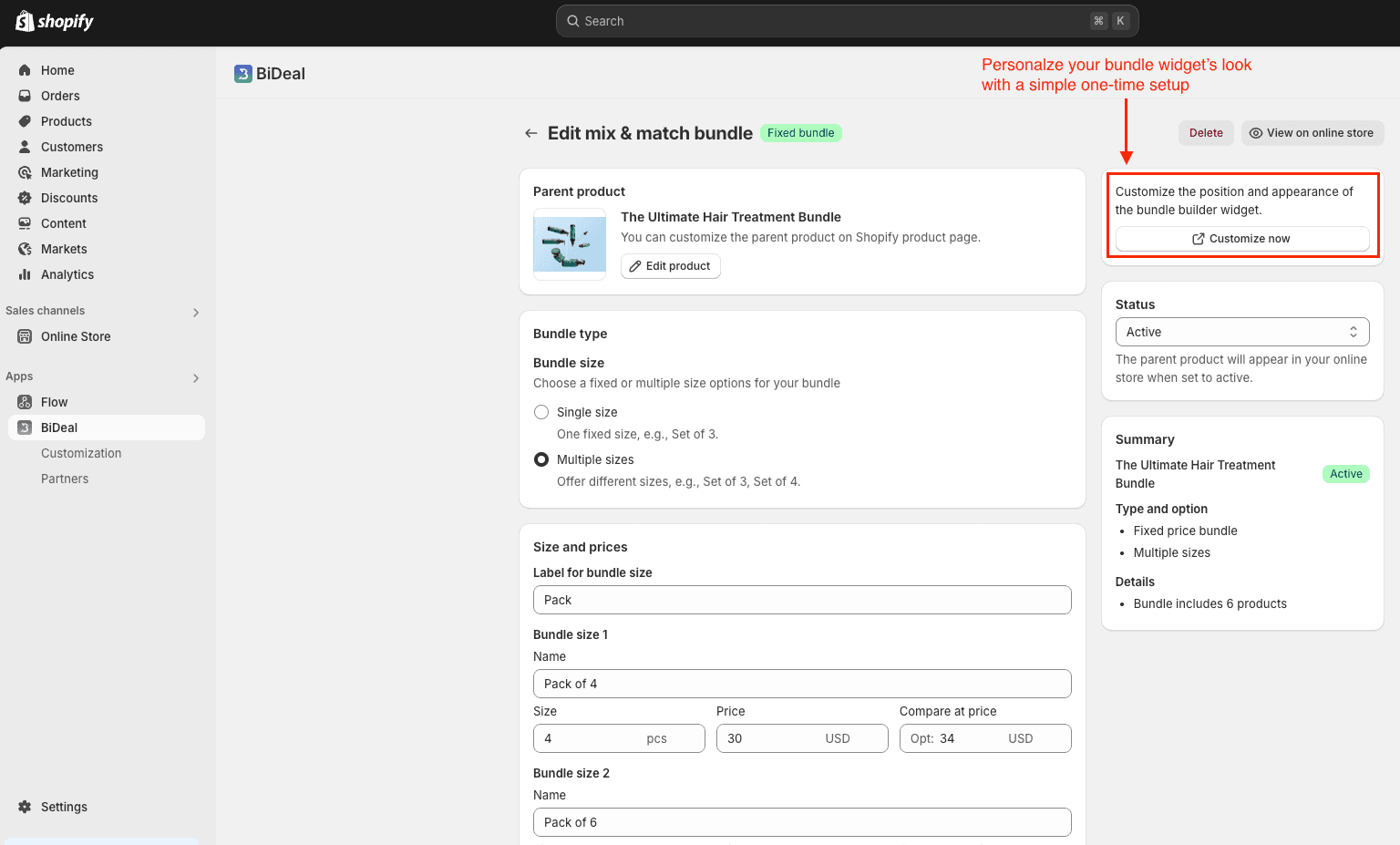Click the Active badge in Summary
1400x845 pixels.
coord(1346,474)
